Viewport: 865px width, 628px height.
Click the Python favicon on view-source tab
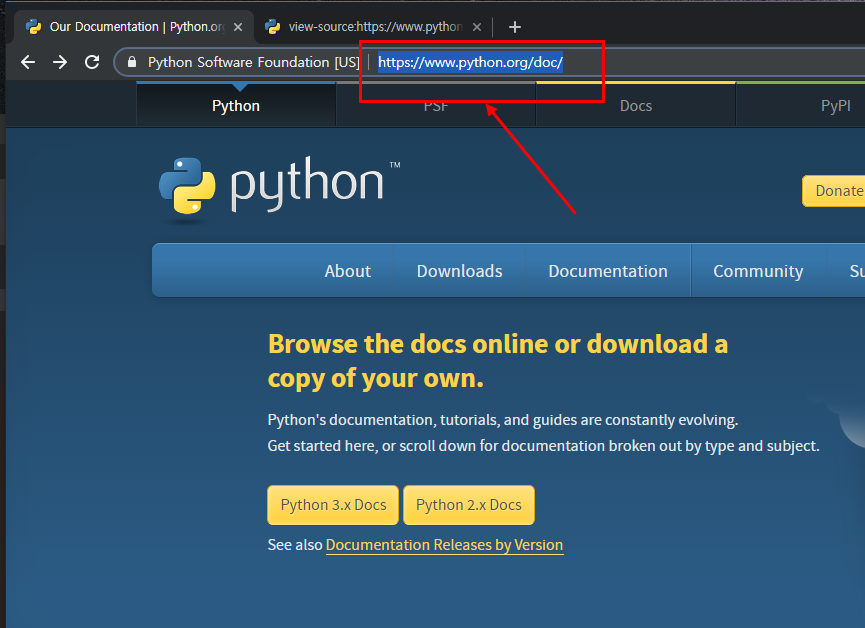273,27
